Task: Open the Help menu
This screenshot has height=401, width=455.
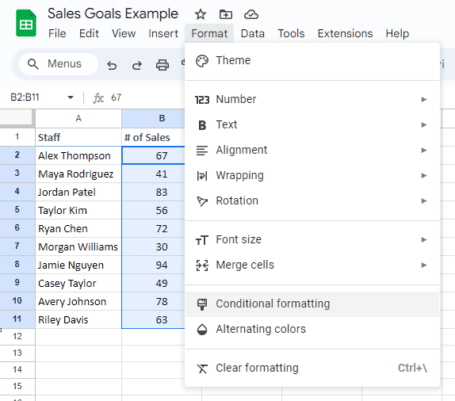Action: click(x=397, y=33)
